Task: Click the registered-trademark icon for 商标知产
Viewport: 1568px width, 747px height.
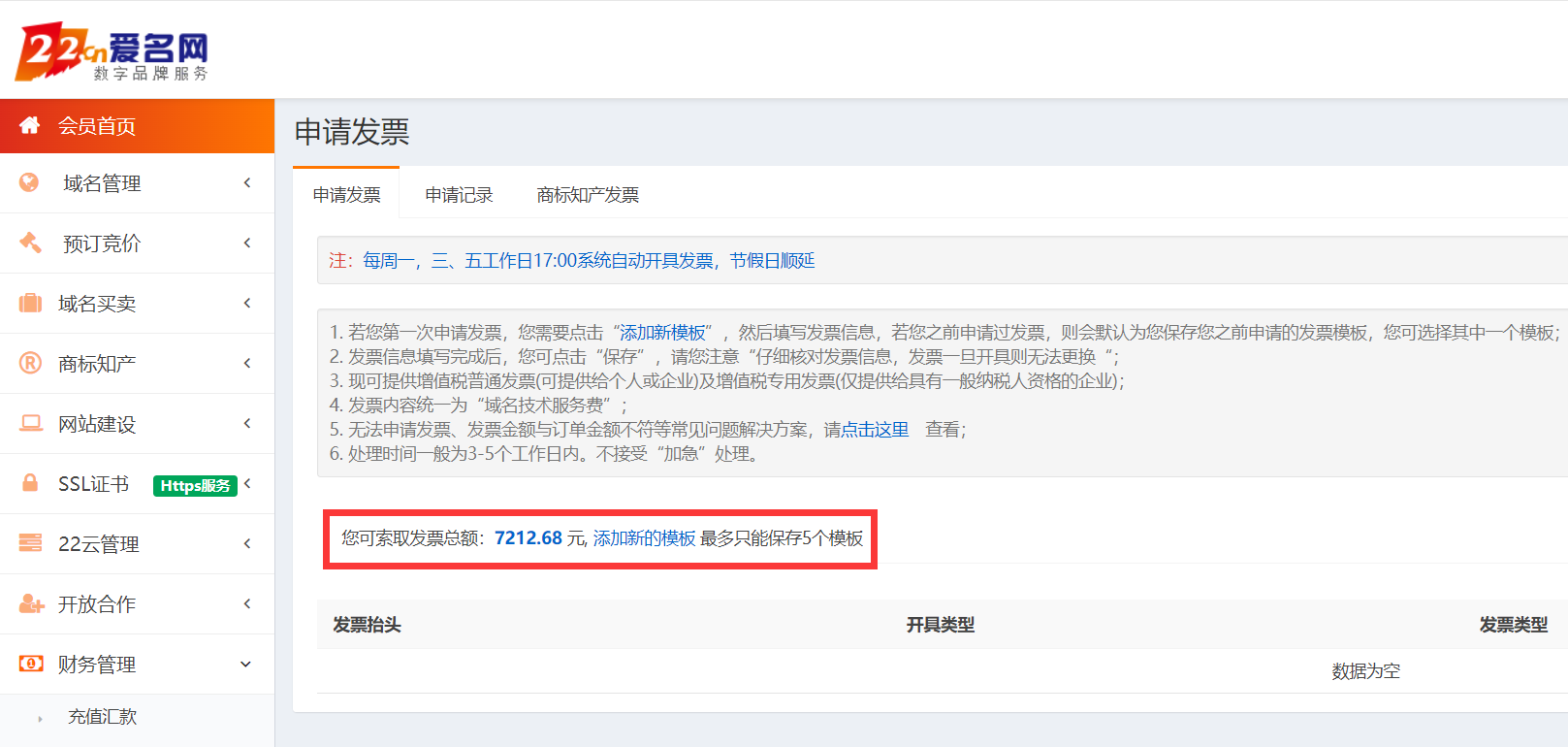Action: (30, 363)
